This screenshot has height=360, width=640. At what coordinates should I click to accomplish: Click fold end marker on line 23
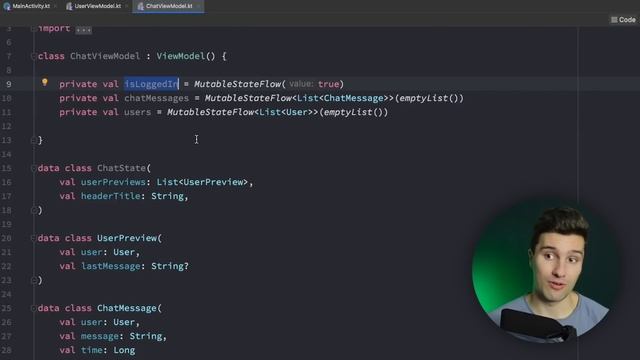coord(33,280)
